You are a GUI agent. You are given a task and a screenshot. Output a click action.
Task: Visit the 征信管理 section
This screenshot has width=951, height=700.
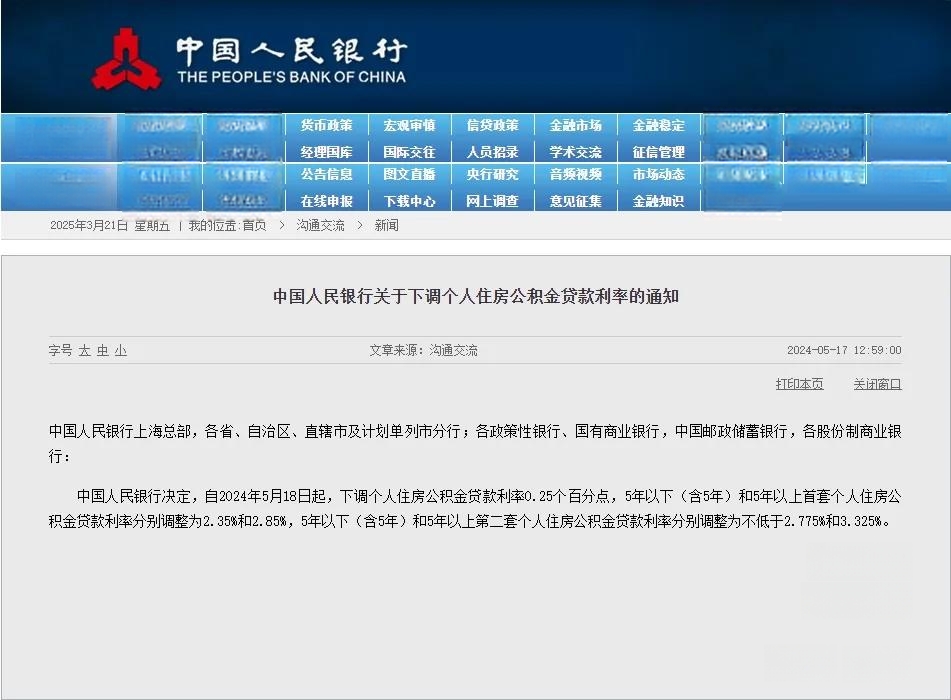pos(659,152)
